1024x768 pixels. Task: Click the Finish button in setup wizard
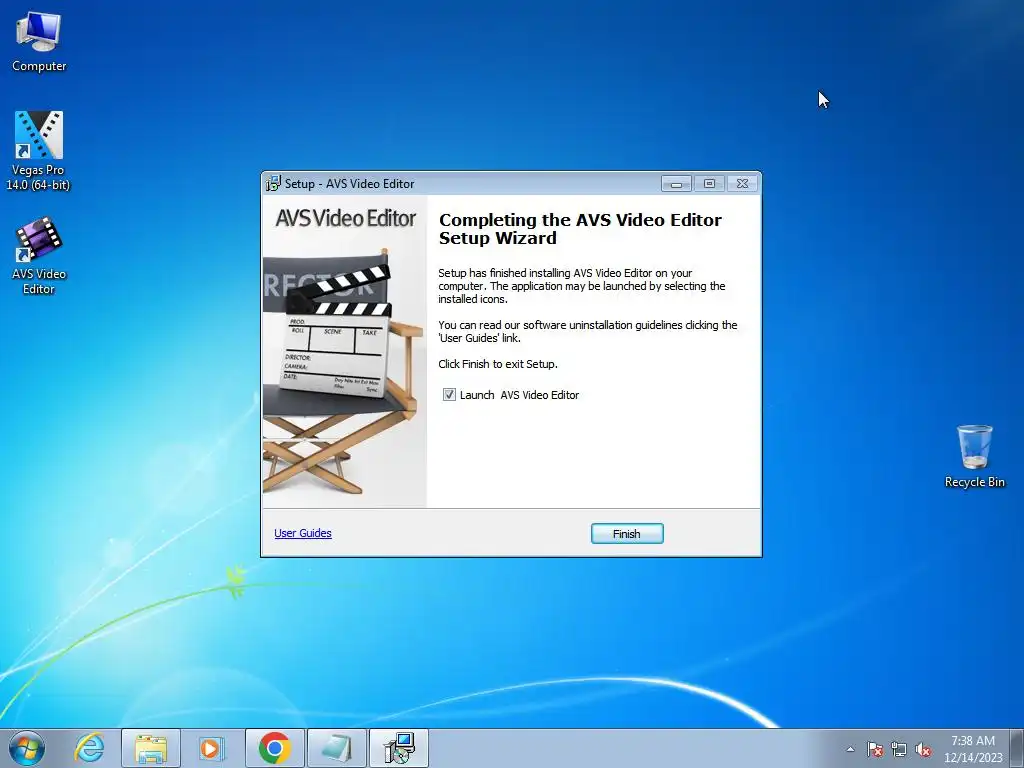tap(627, 534)
